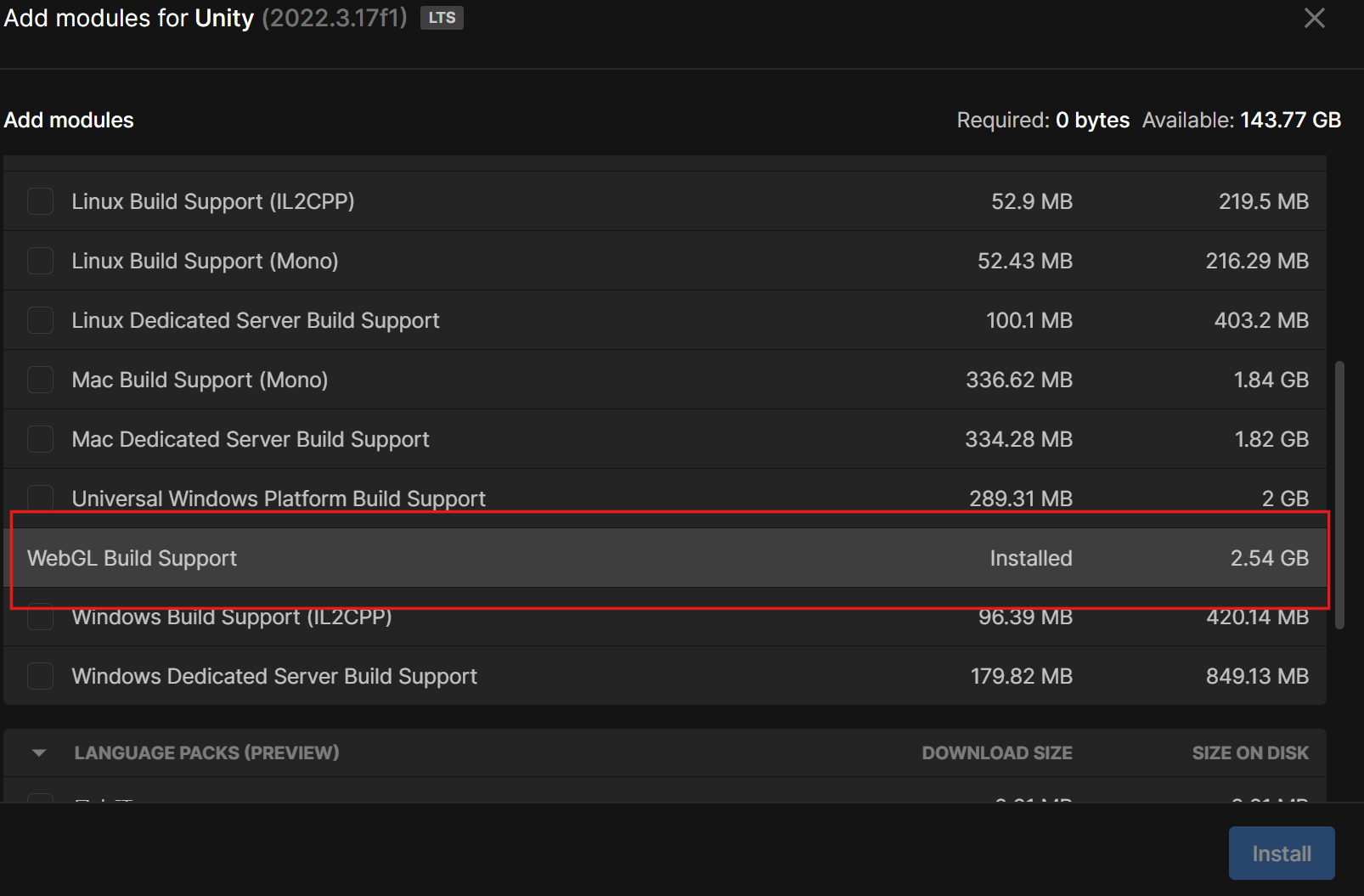Click the (2022.3.17f1) version text

(x=335, y=18)
